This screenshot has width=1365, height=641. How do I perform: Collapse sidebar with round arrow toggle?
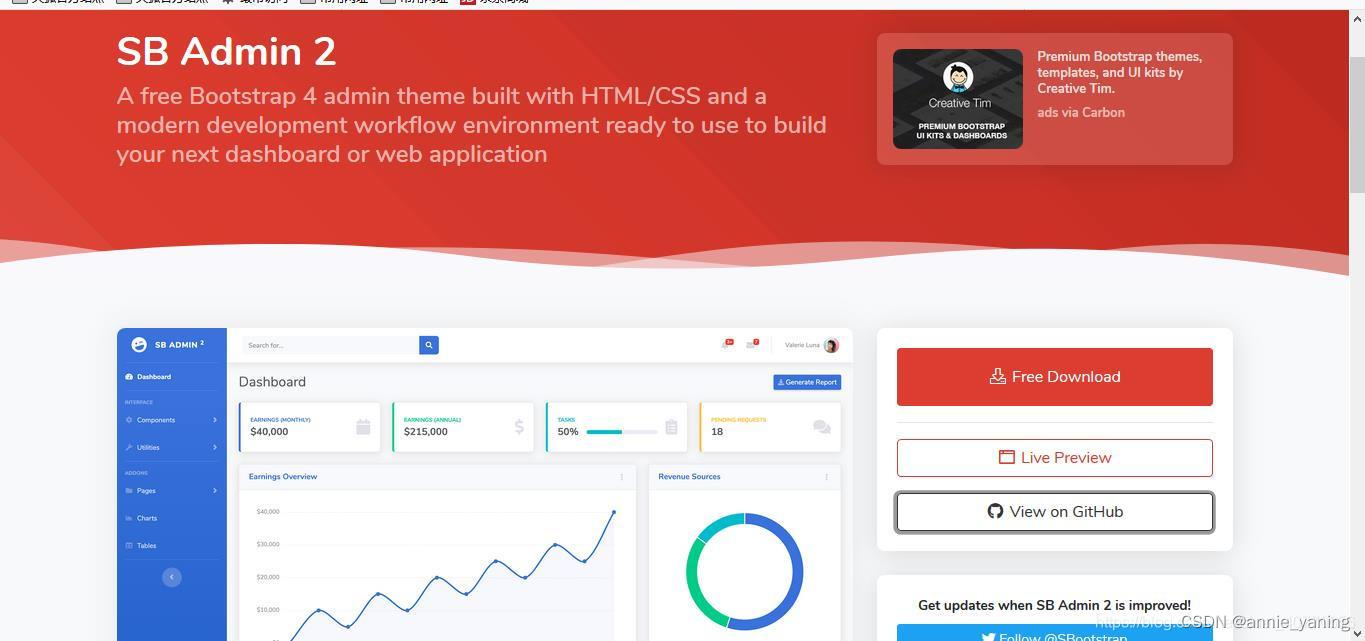tap(172, 577)
